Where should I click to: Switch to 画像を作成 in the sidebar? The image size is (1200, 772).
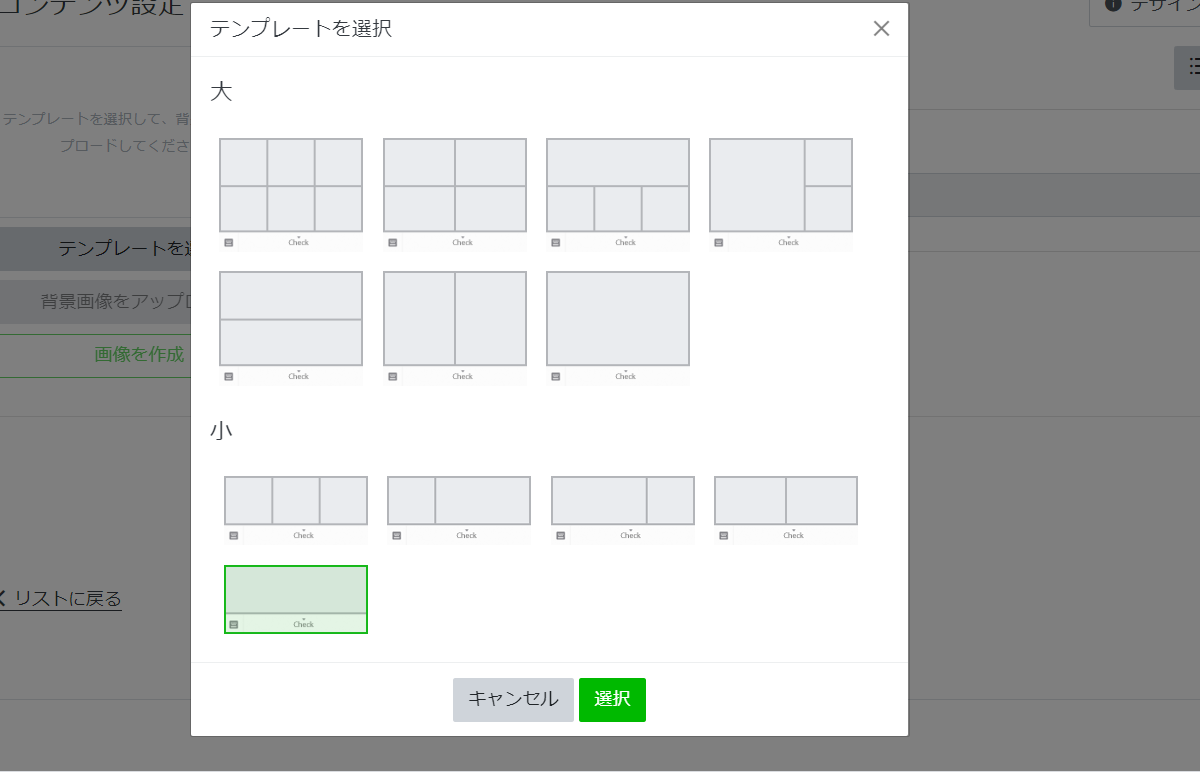pyautogui.click(x=138, y=355)
